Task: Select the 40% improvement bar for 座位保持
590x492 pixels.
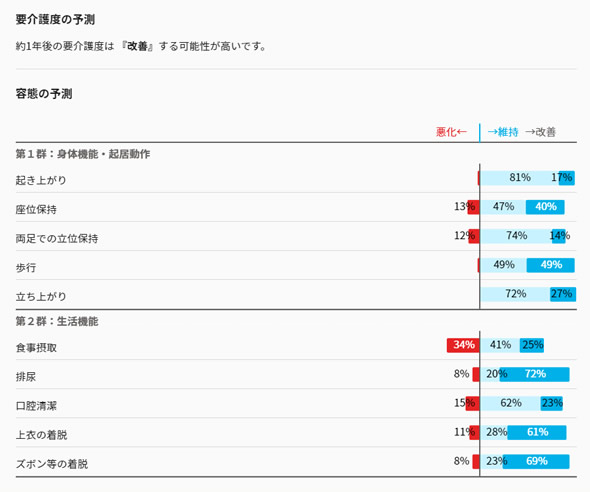Action: coord(545,207)
